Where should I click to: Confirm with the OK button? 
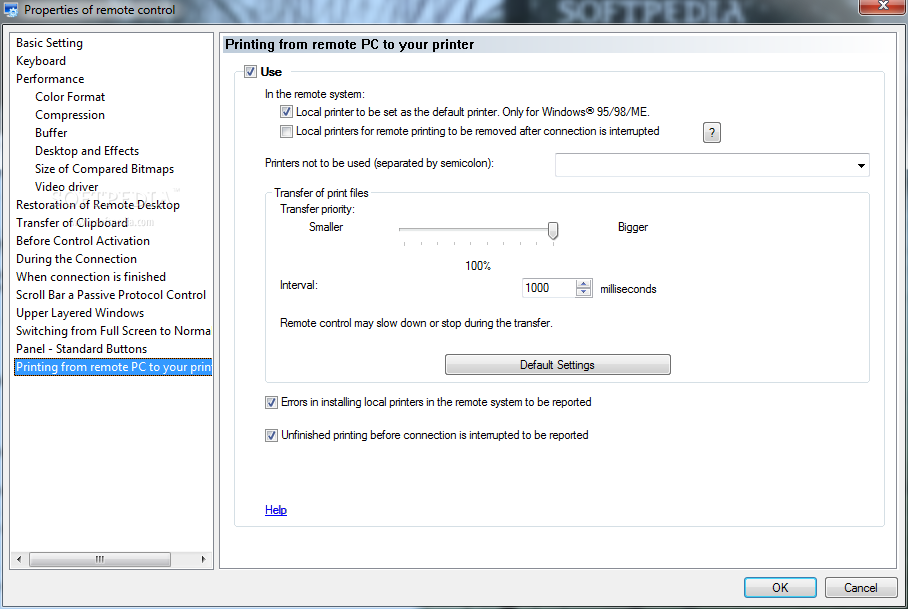tap(780, 588)
